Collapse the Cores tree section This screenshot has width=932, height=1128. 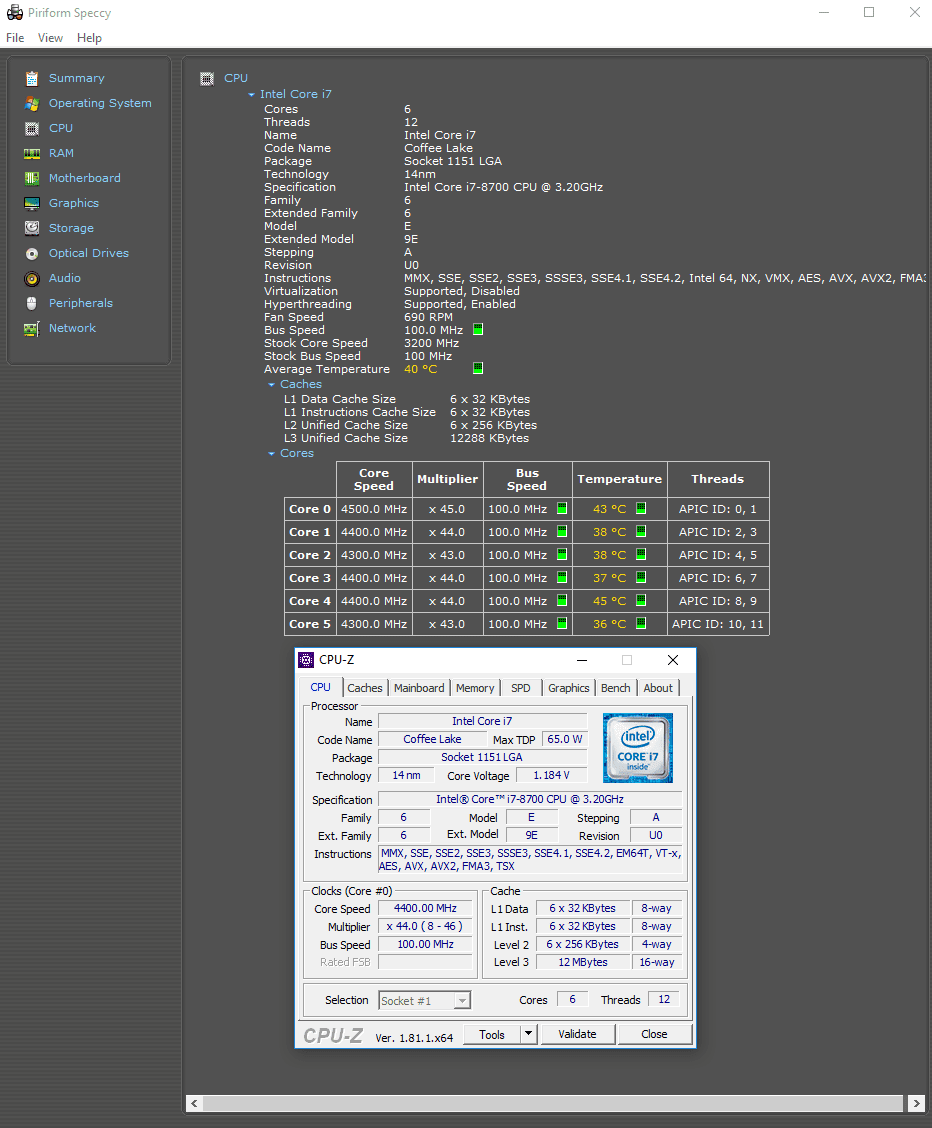271,454
